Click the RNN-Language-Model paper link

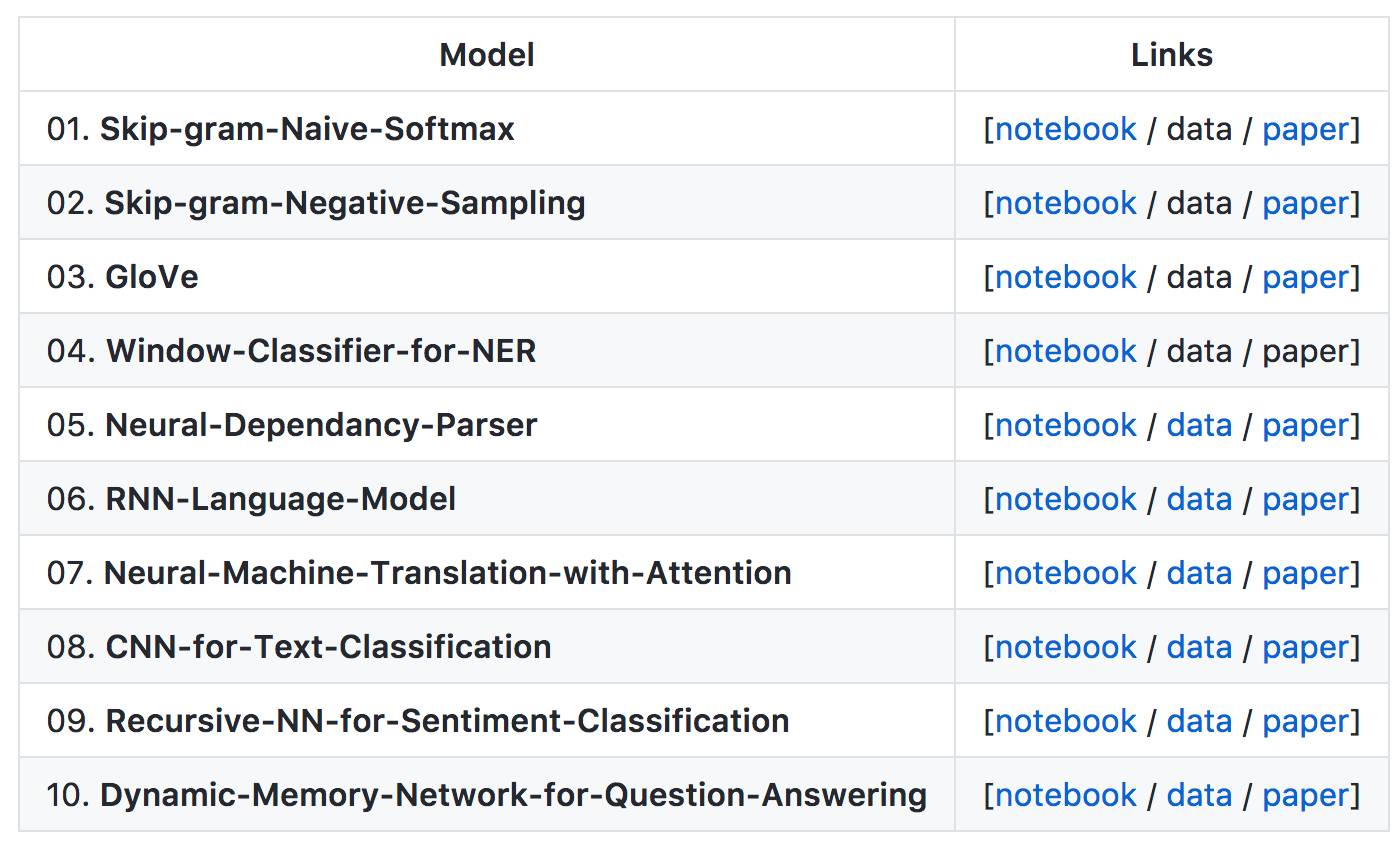[x=1305, y=499]
